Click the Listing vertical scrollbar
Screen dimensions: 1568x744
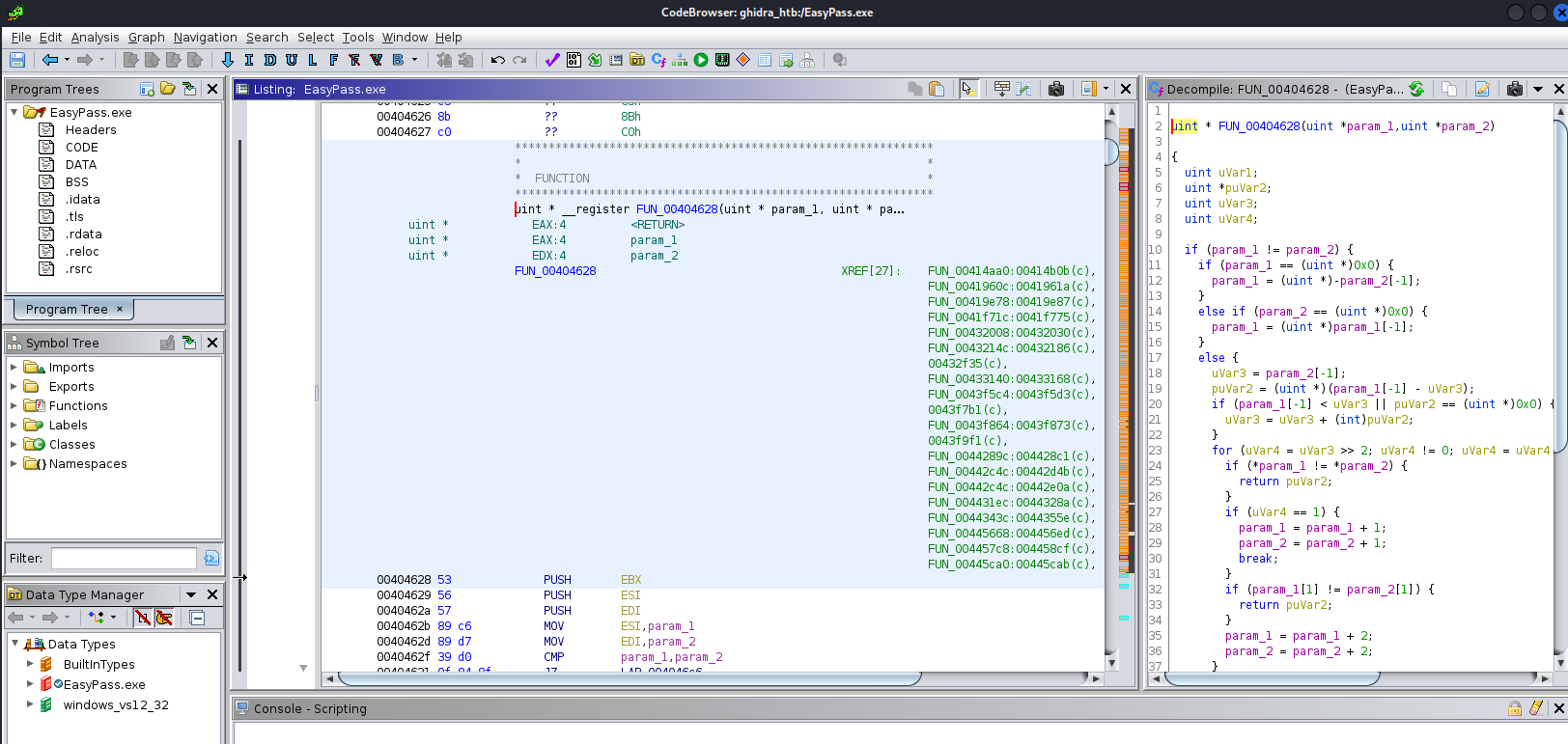pyautogui.click(x=1111, y=386)
